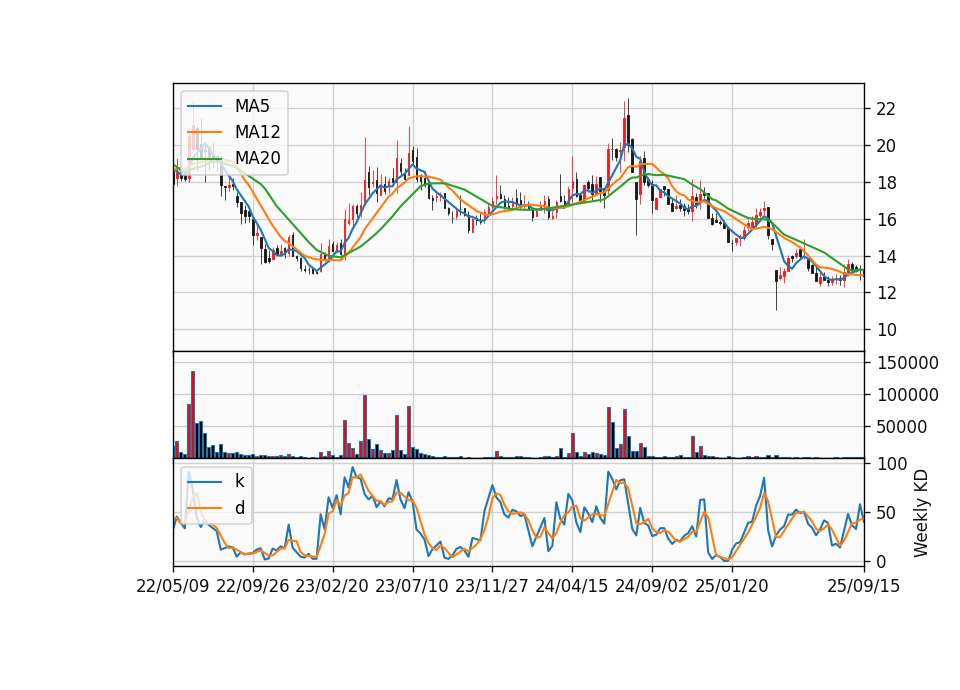Click the KD axis value 0
This screenshot has width=960, height=690.
coord(882,561)
